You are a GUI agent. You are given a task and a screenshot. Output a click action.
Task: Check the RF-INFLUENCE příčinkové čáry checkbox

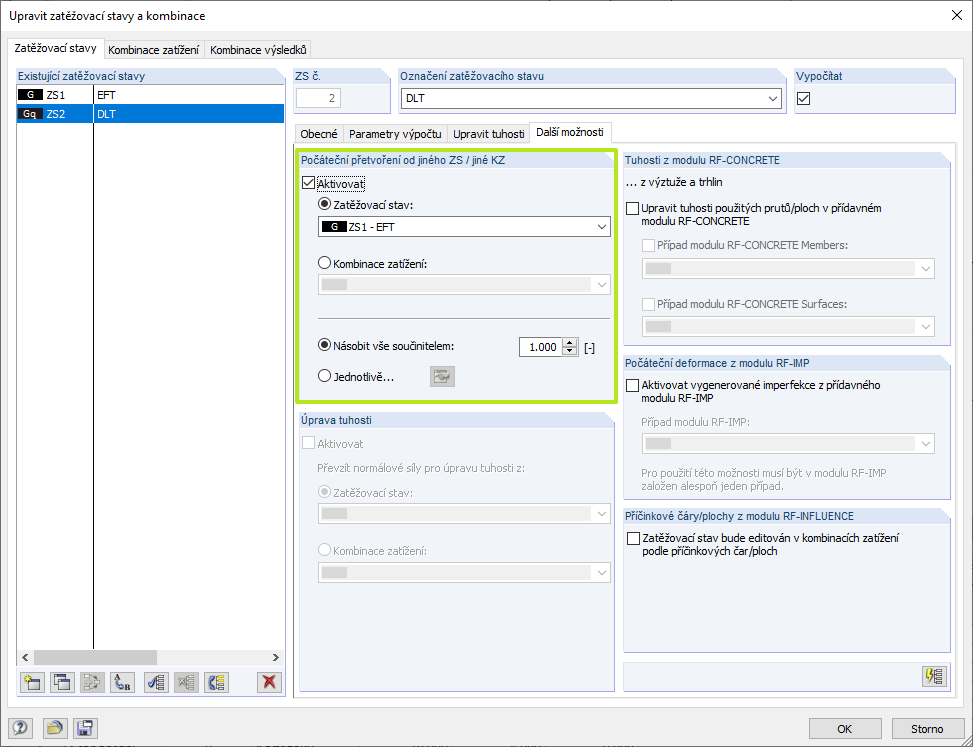click(x=633, y=539)
